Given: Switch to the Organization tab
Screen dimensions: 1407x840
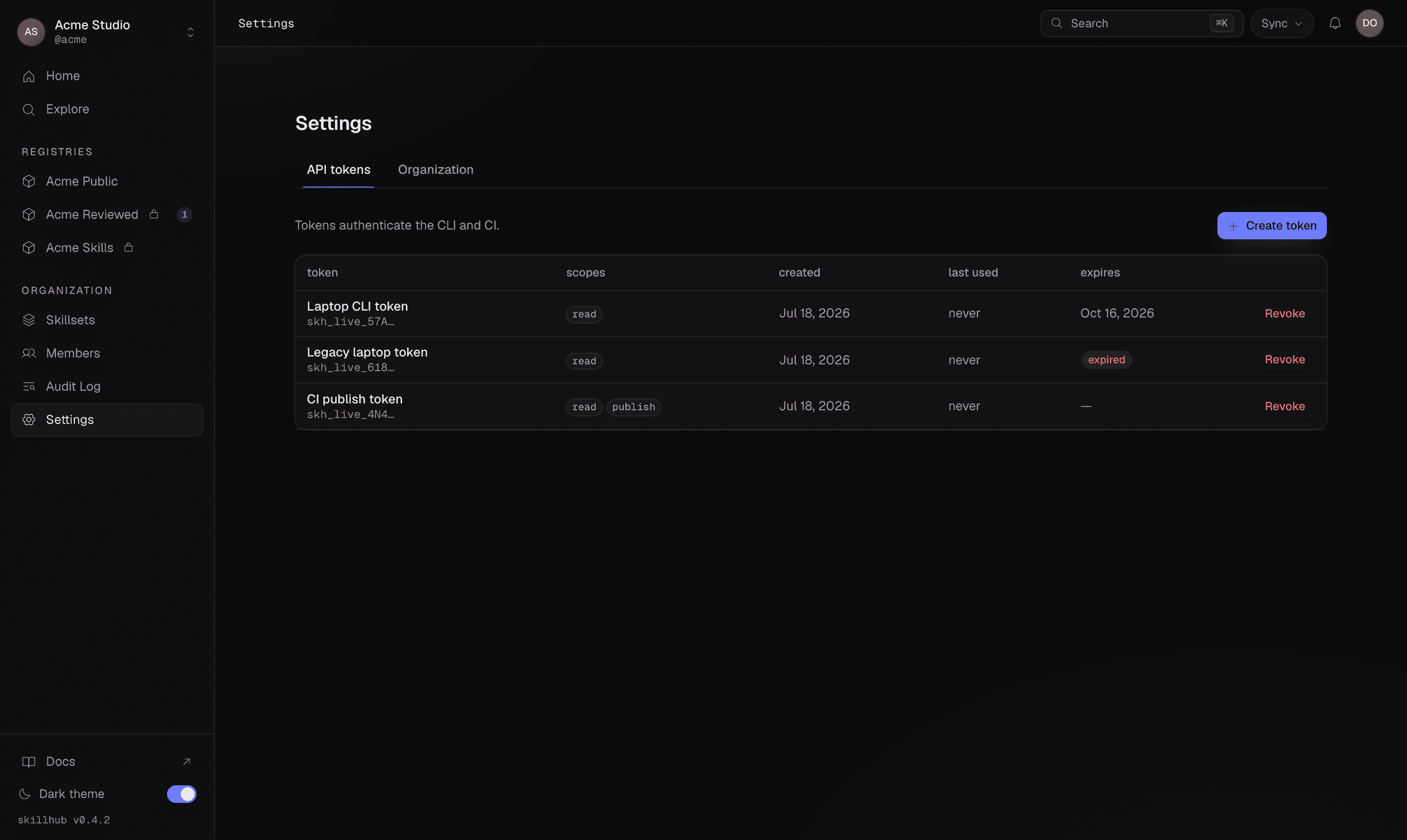Looking at the screenshot, I should coord(435,170).
